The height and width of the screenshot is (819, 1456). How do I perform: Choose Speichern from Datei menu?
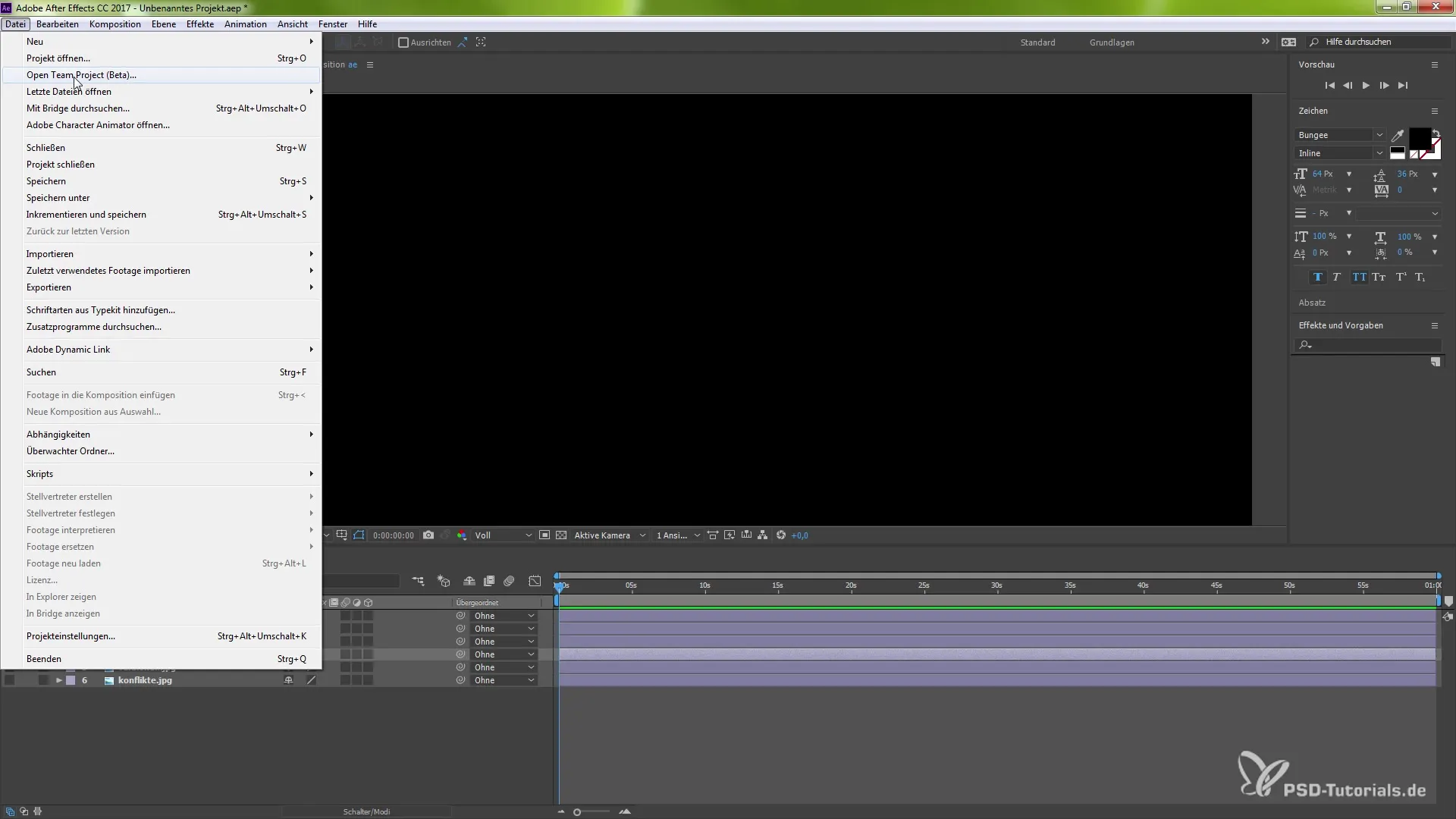click(x=161, y=181)
